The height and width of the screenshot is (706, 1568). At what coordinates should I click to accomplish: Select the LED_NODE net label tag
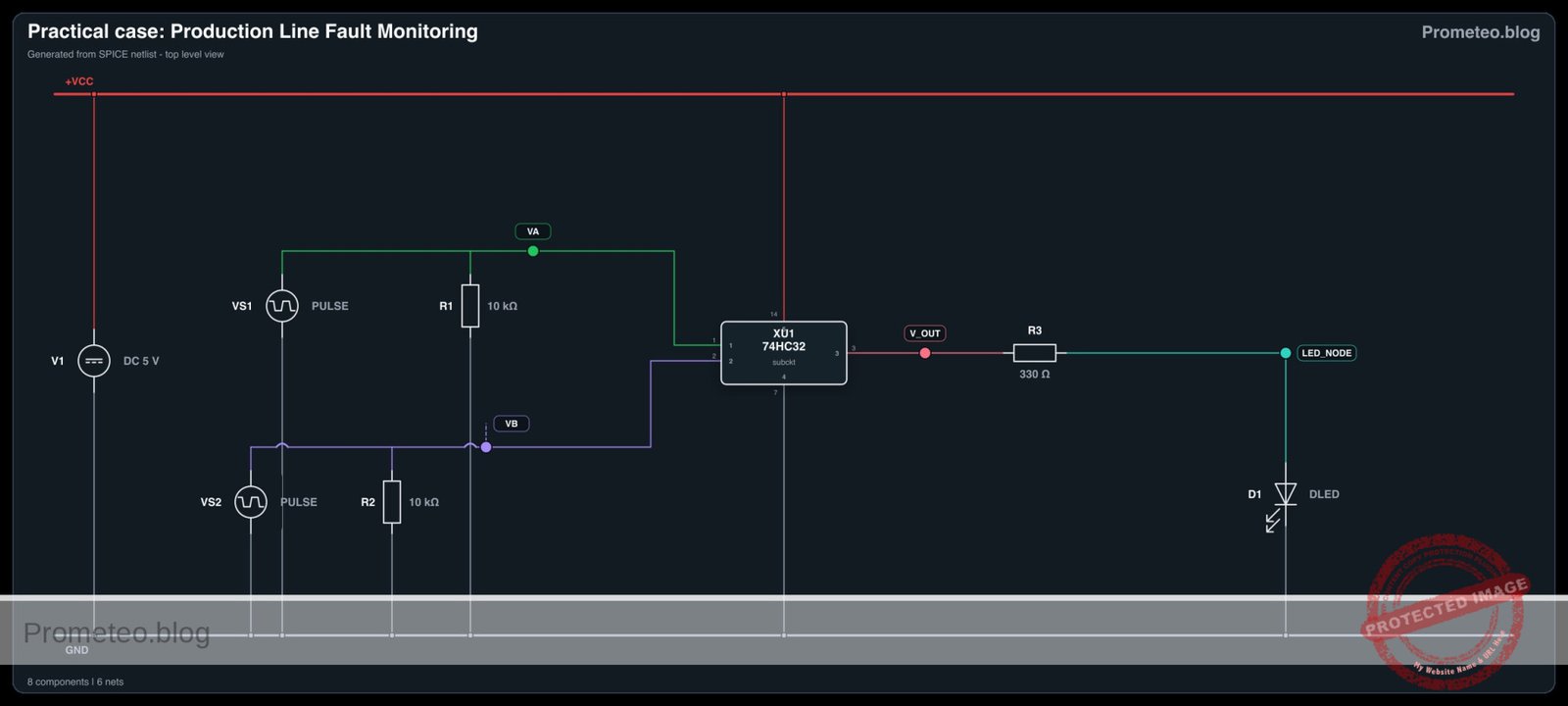pyautogui.click(x=1327, y=353)
